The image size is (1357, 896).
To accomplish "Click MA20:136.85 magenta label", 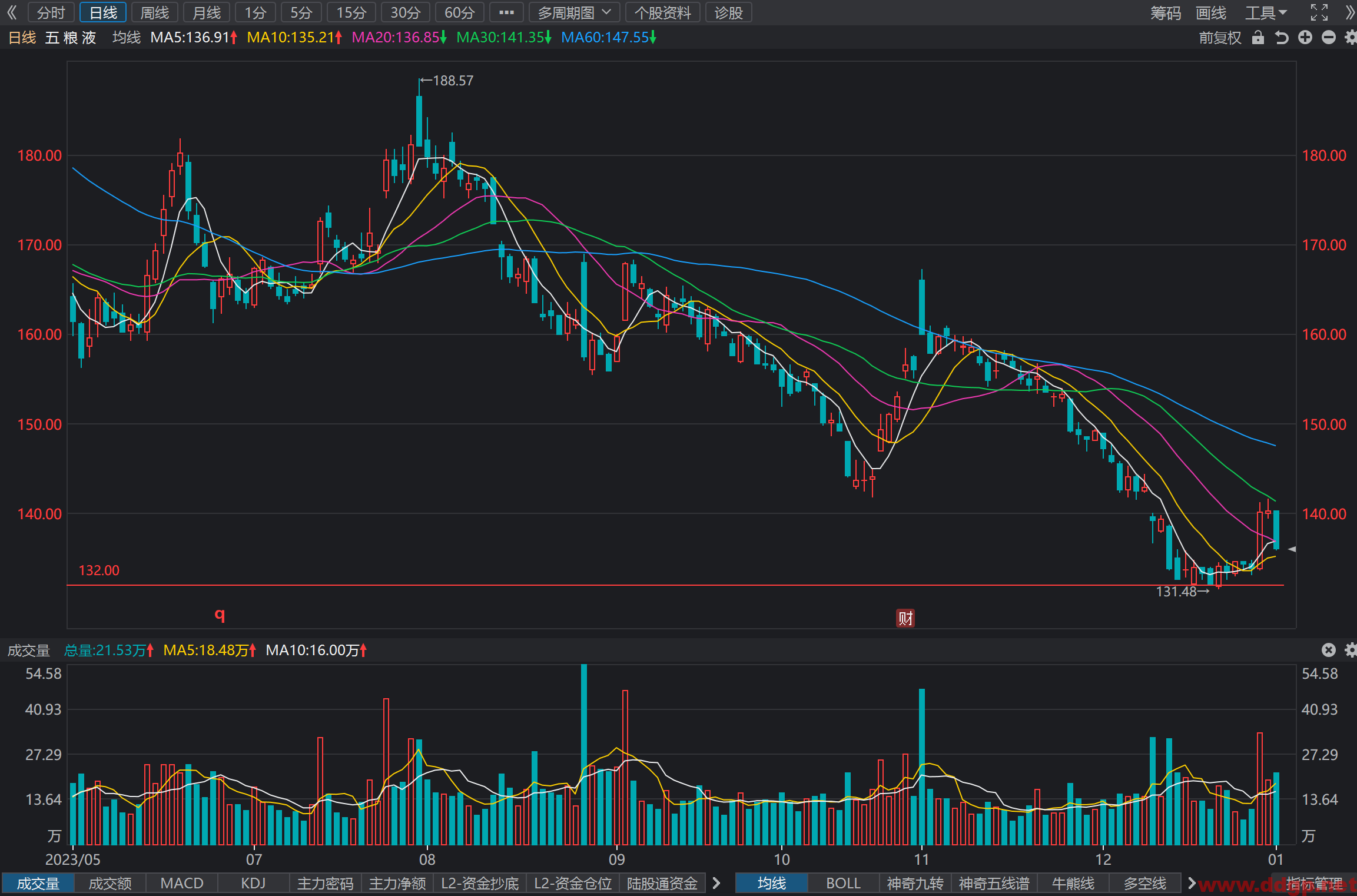I will (x=399, y=38).
